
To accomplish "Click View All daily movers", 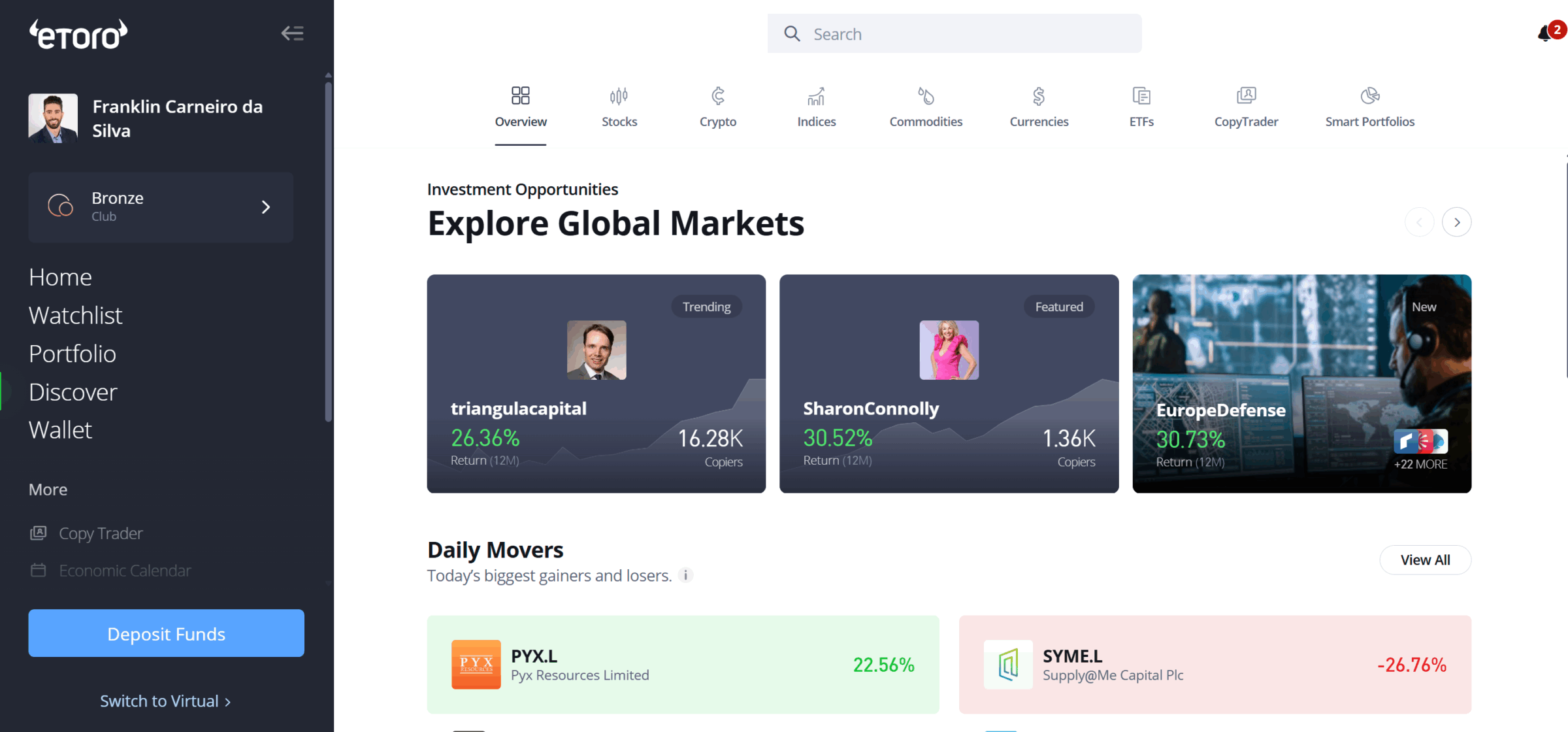I will coord(1425,560).
